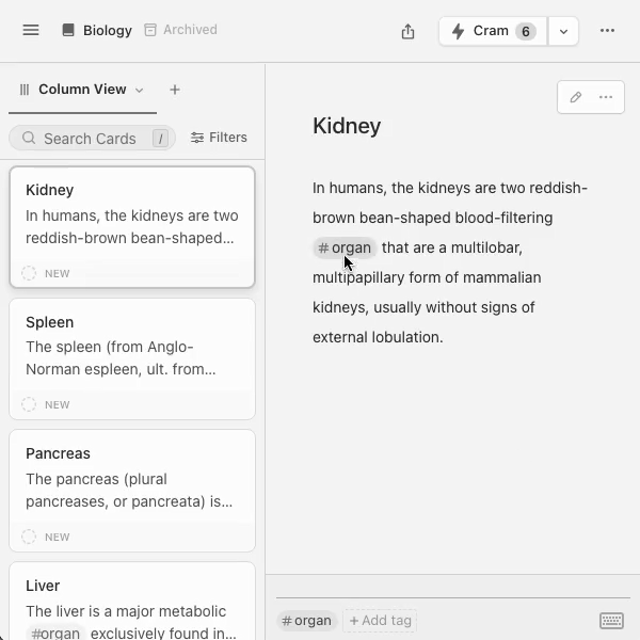Expand the Cram dropdown arrow
The image size is (640, 640).
(563, 31)
